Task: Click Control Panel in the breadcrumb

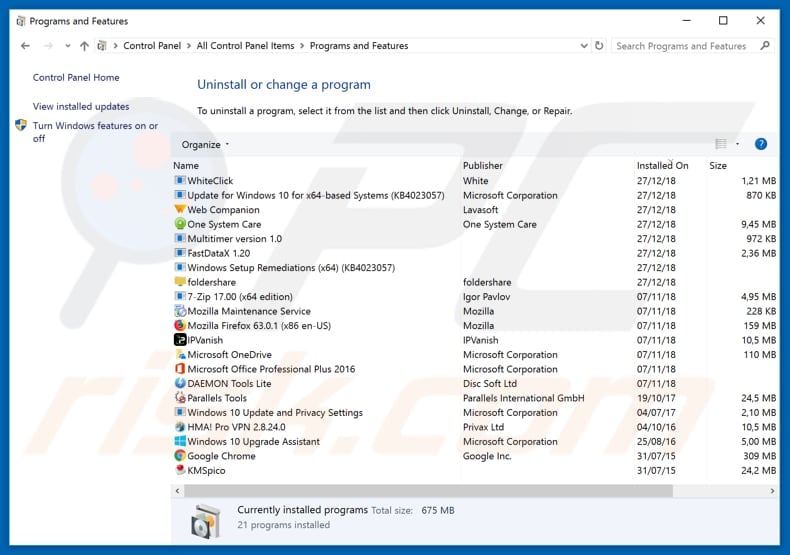Action: click(x=152, y=46)
